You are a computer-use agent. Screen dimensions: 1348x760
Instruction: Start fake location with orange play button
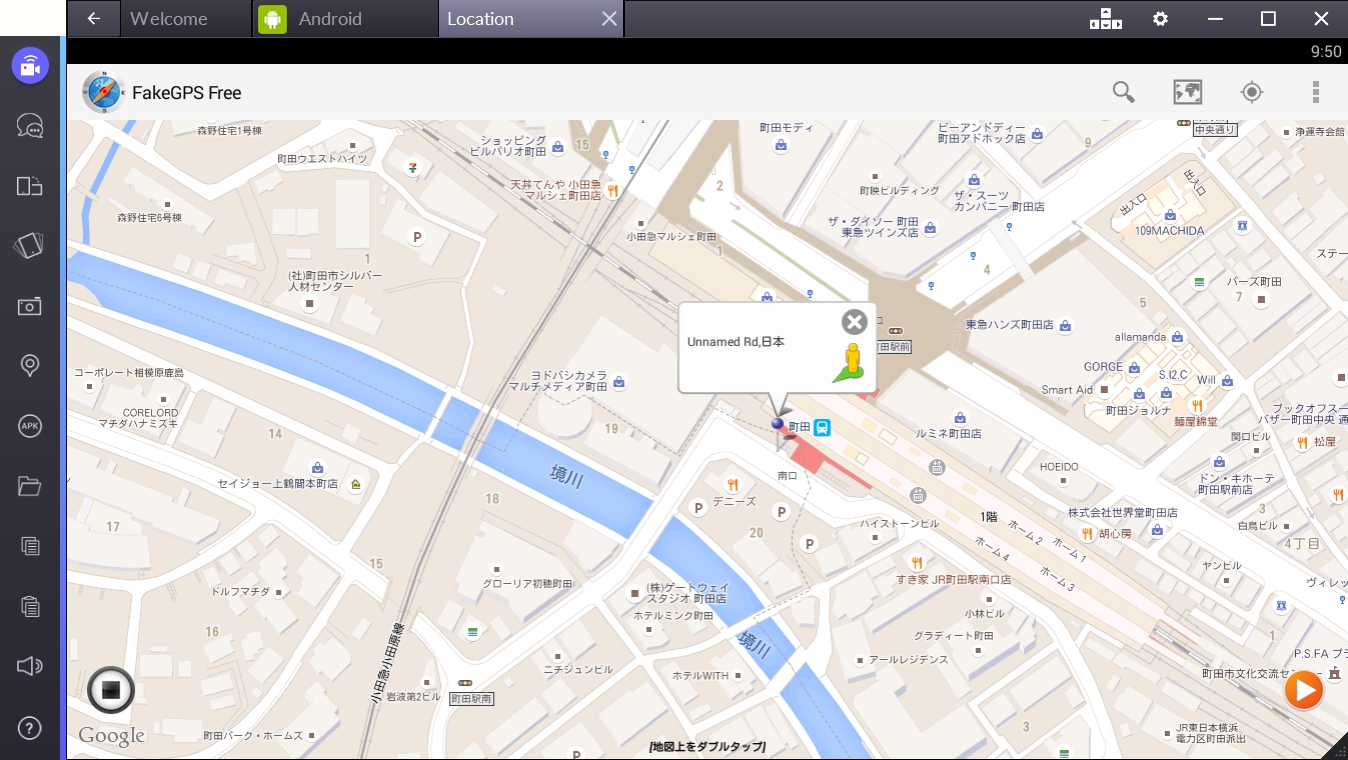1304,690
